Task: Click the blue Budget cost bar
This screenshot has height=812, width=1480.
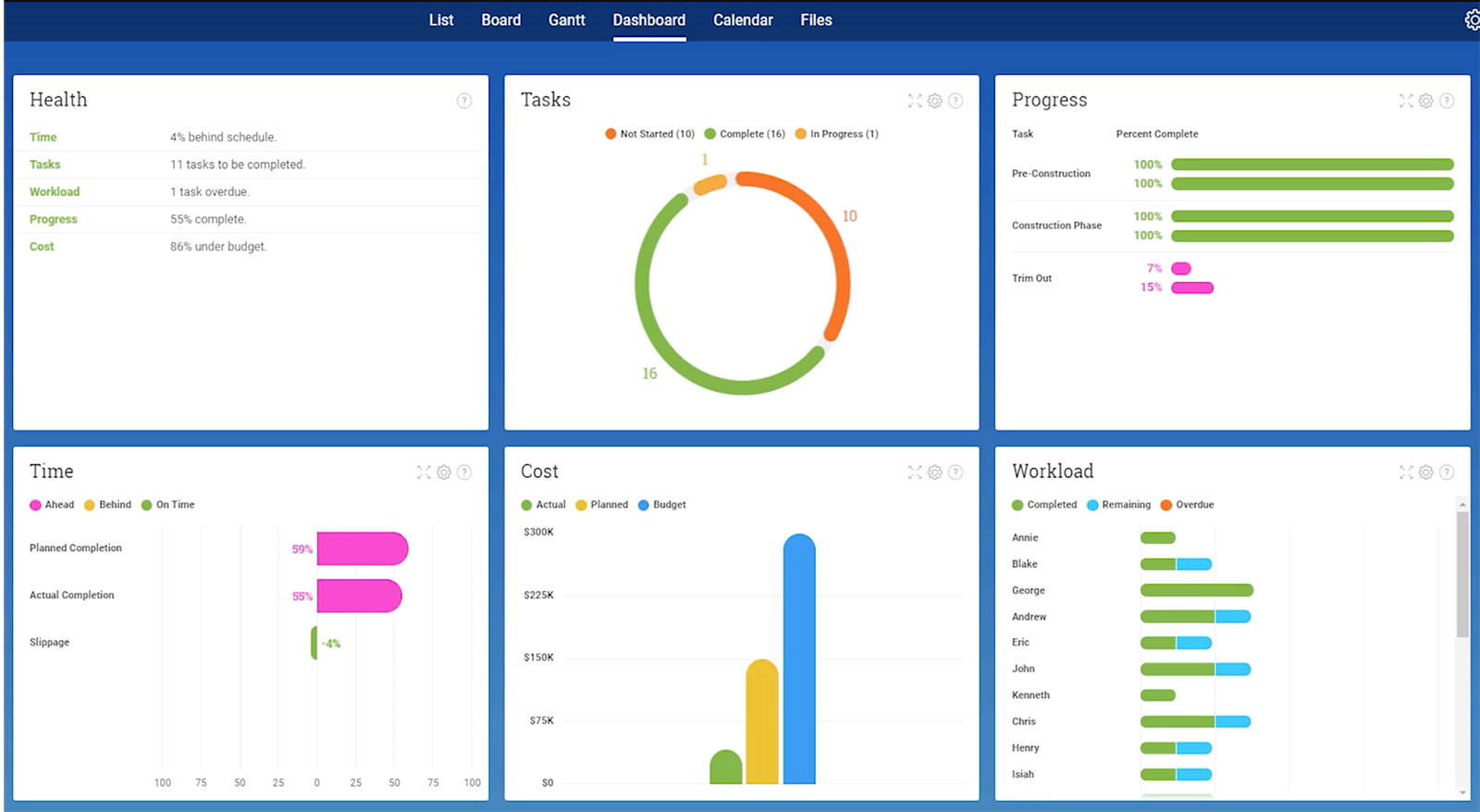Action: (x=799, y=658)
